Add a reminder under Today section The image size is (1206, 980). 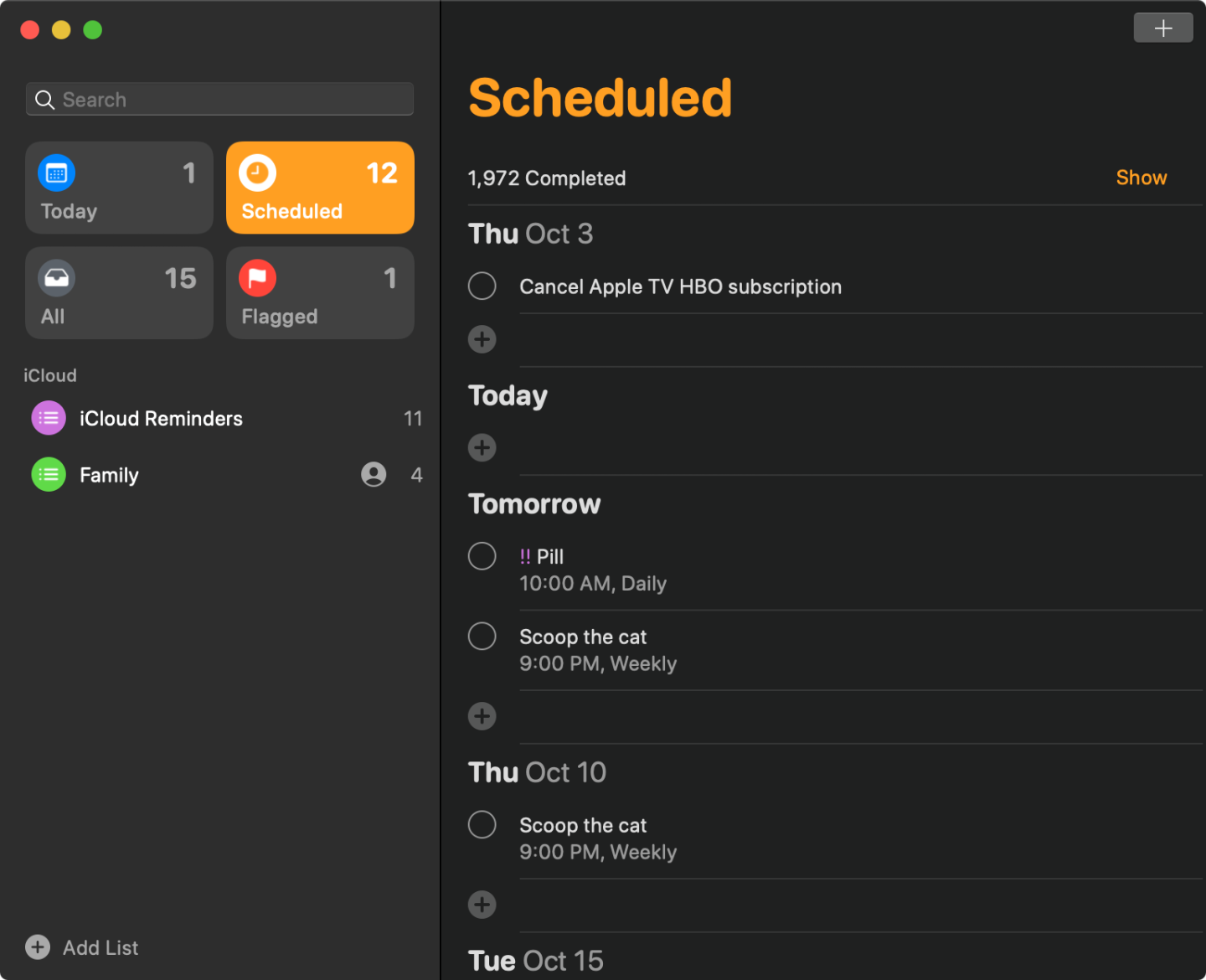coord(482,447)
